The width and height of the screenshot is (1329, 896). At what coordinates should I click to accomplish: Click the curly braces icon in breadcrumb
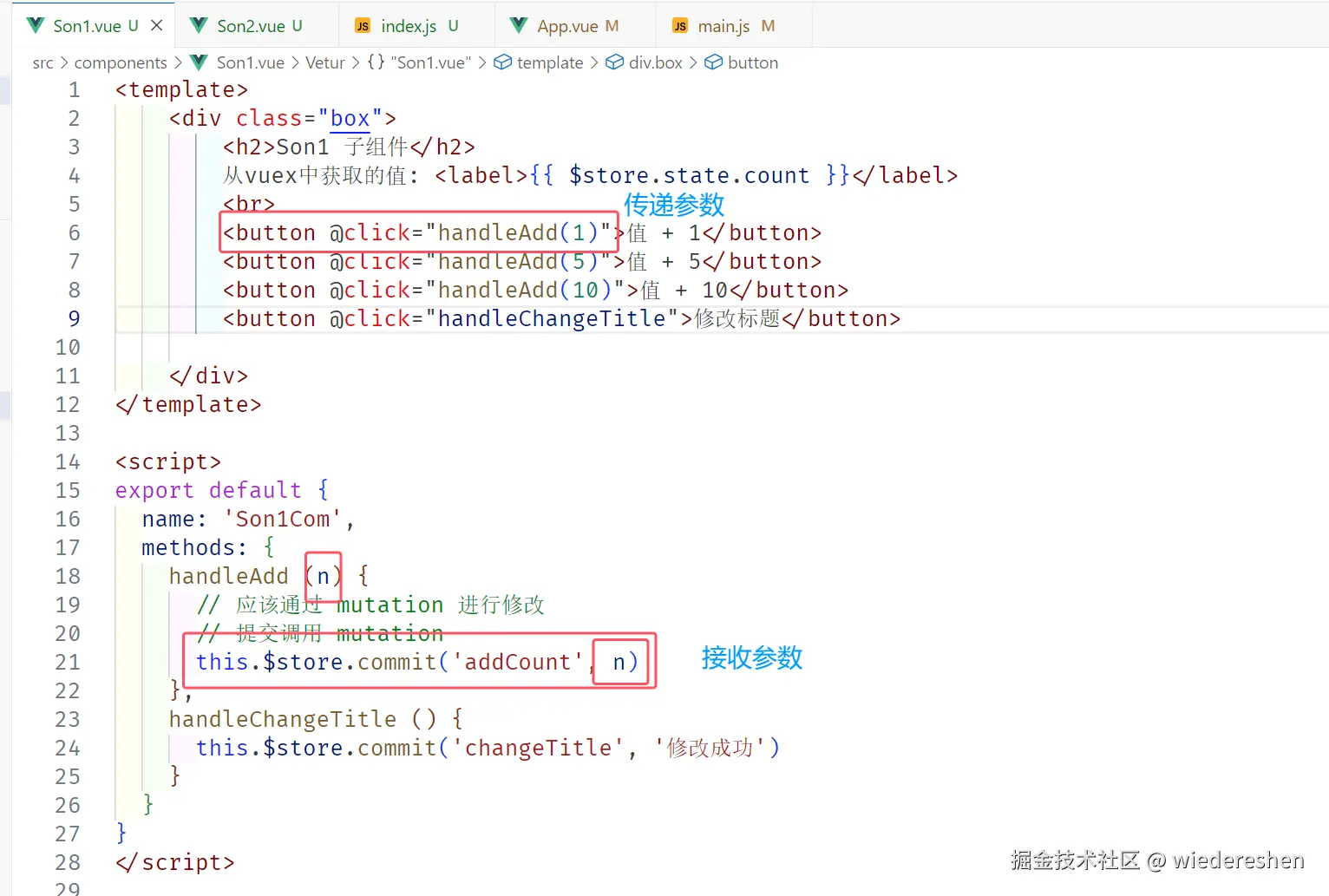[x=376, y=62]
